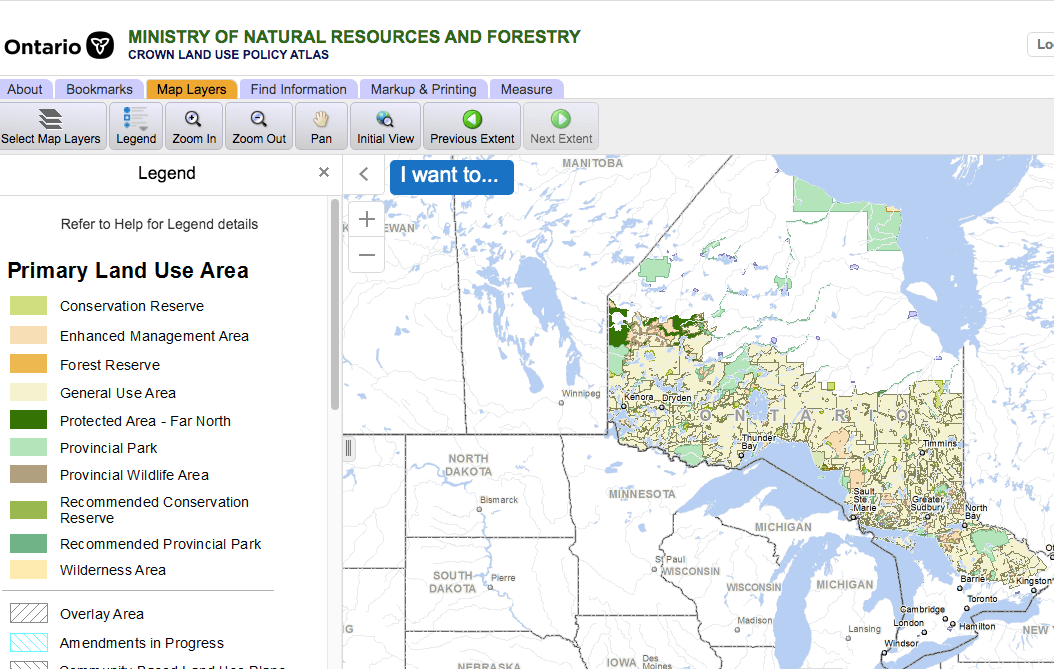Click General Use Area swatch
Viewport: 1054px width, 669px height.
28,392
